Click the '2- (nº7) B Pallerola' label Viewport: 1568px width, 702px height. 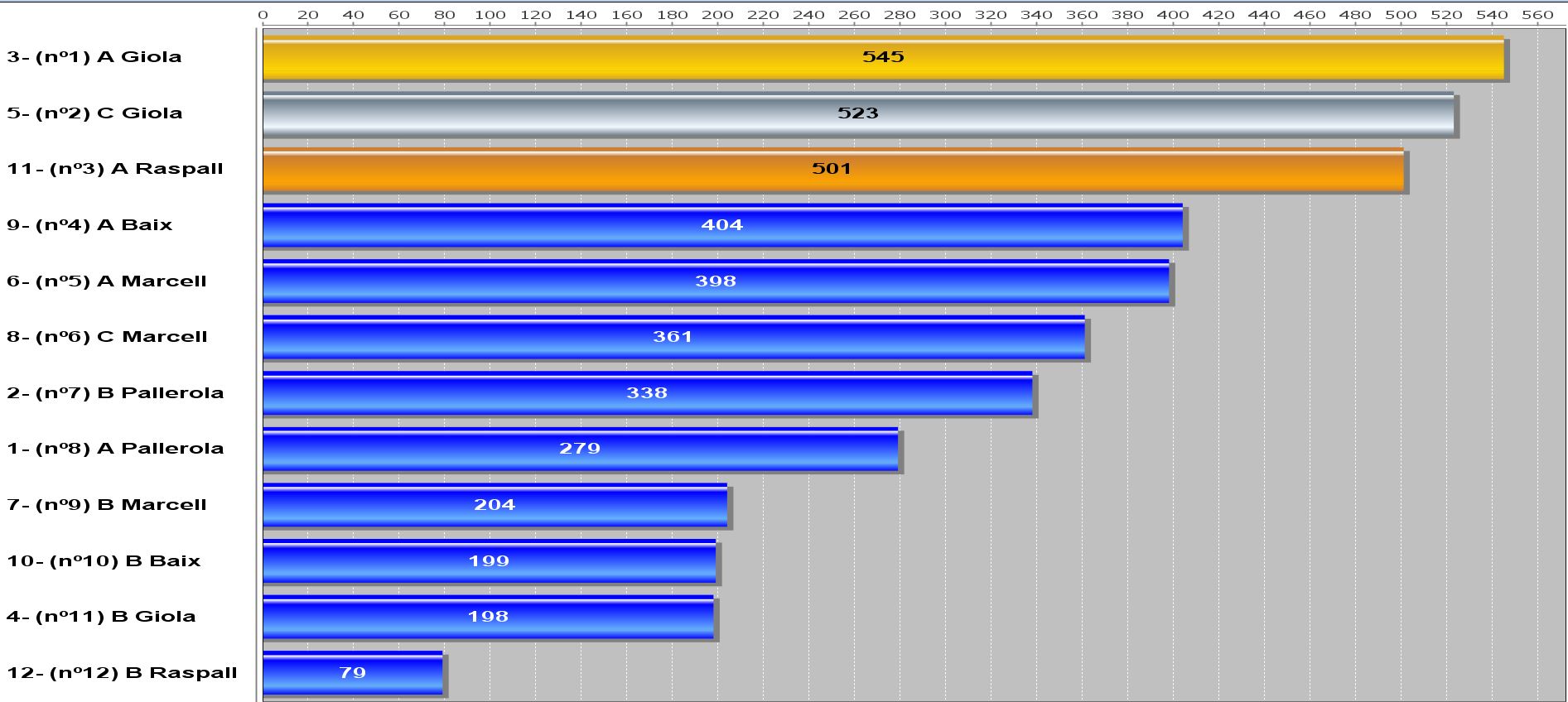pos(115,393)
